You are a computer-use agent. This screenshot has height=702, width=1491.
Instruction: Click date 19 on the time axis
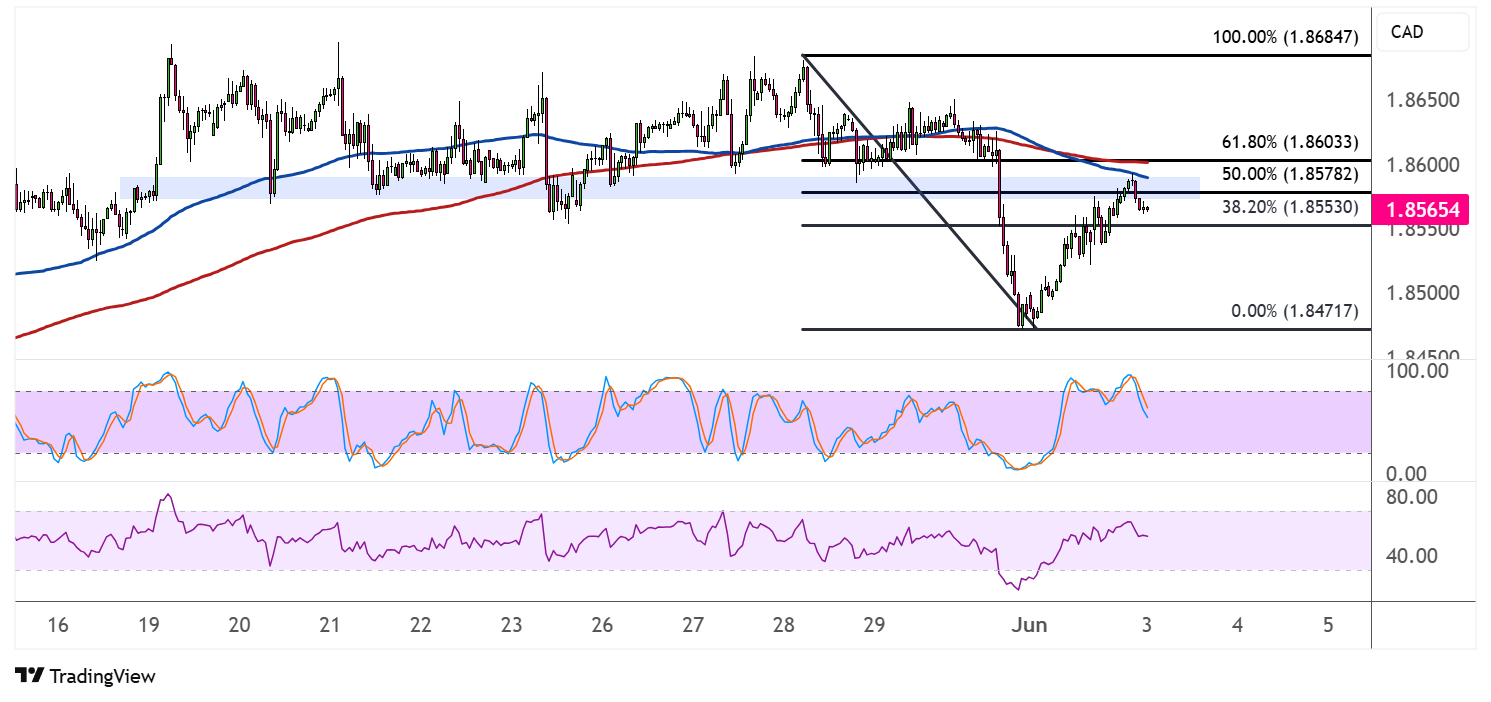tap(148, 626)
